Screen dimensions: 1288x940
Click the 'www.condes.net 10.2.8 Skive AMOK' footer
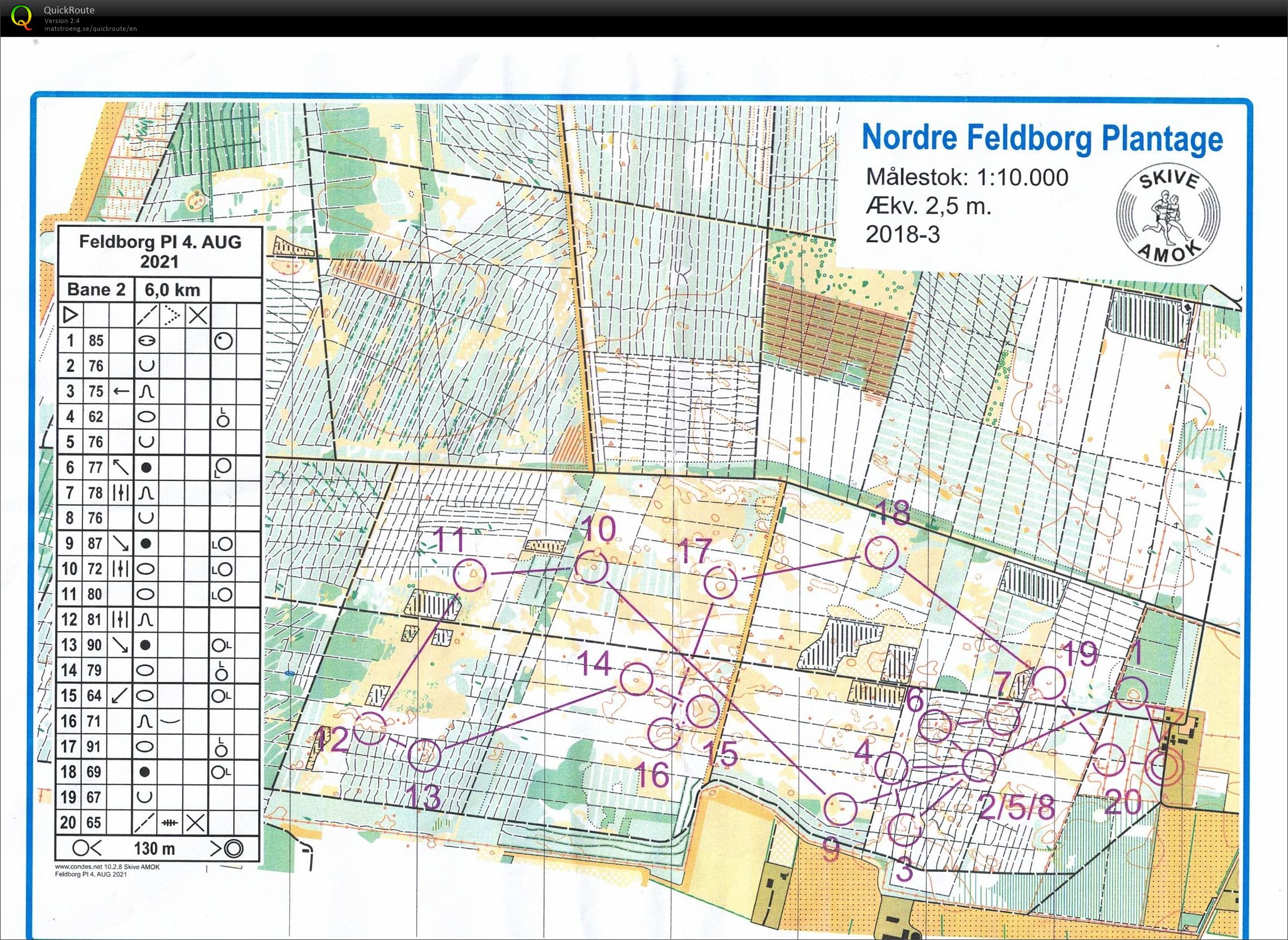[107, 867]
